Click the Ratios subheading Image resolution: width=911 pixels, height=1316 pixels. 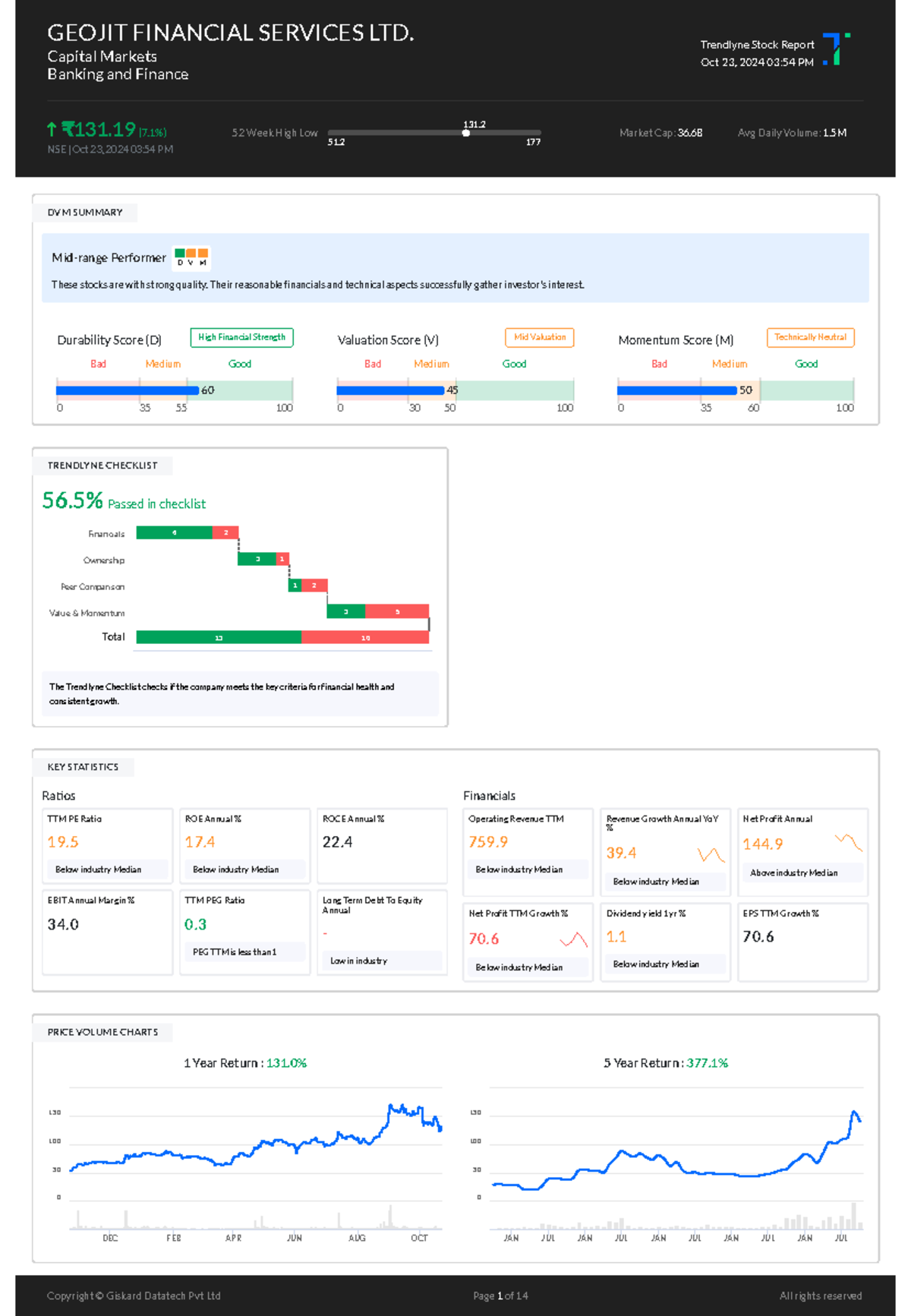click(58, 796)
